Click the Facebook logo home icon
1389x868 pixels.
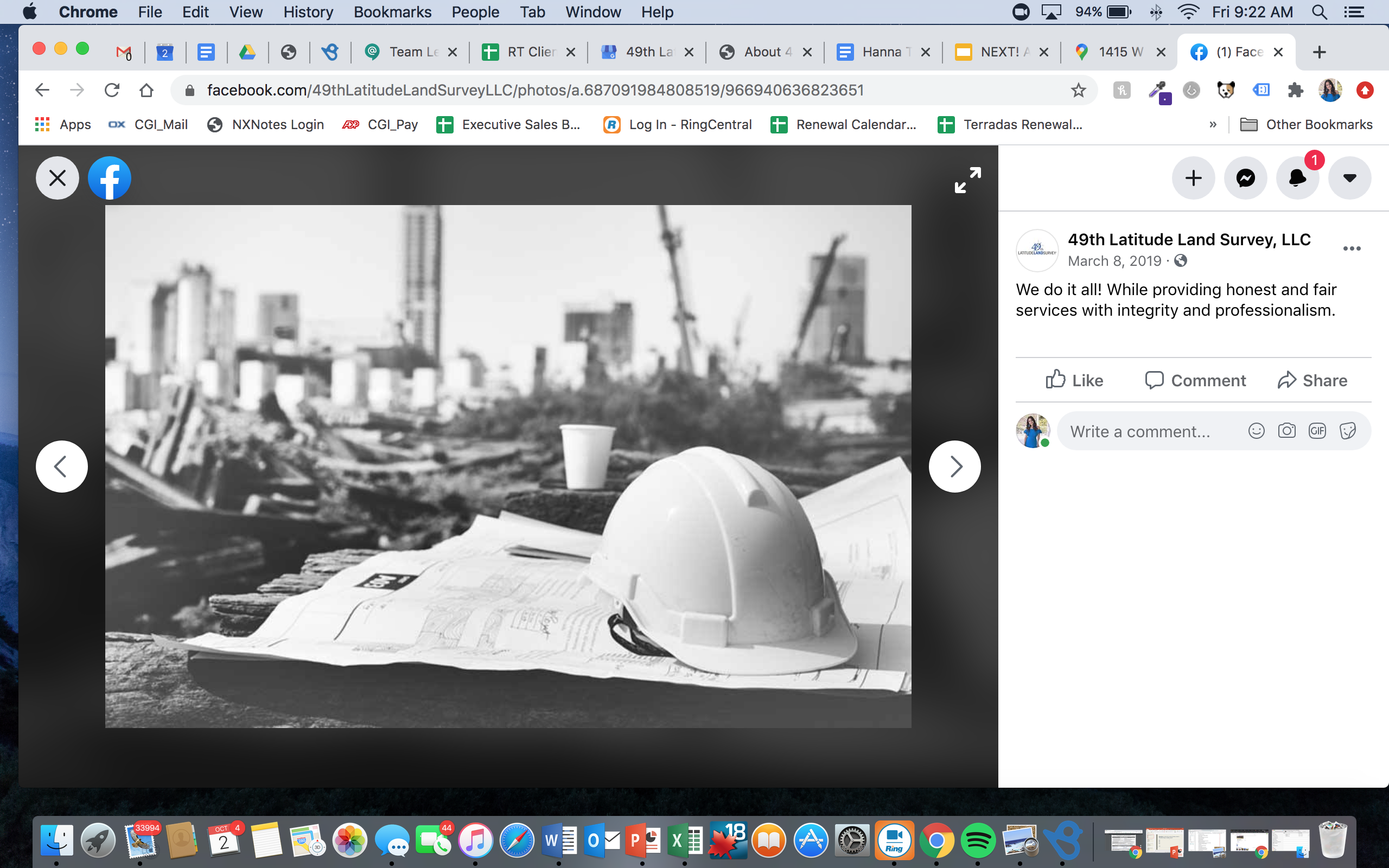(110, 178)
